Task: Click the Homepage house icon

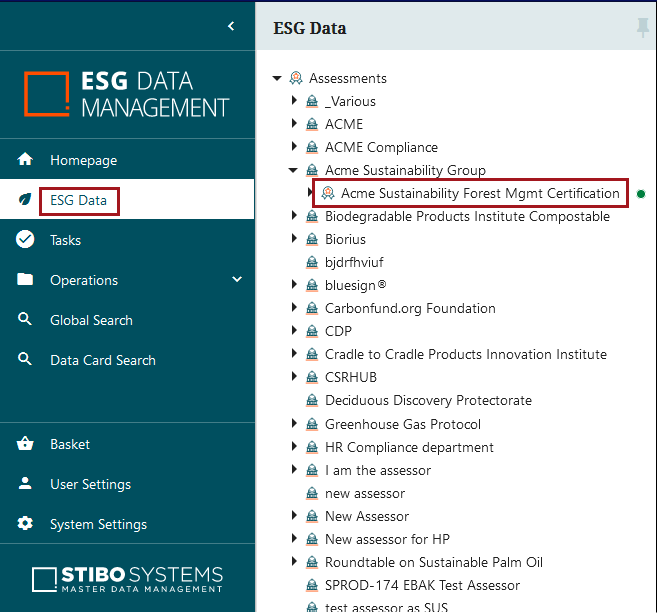Action: 25,159
